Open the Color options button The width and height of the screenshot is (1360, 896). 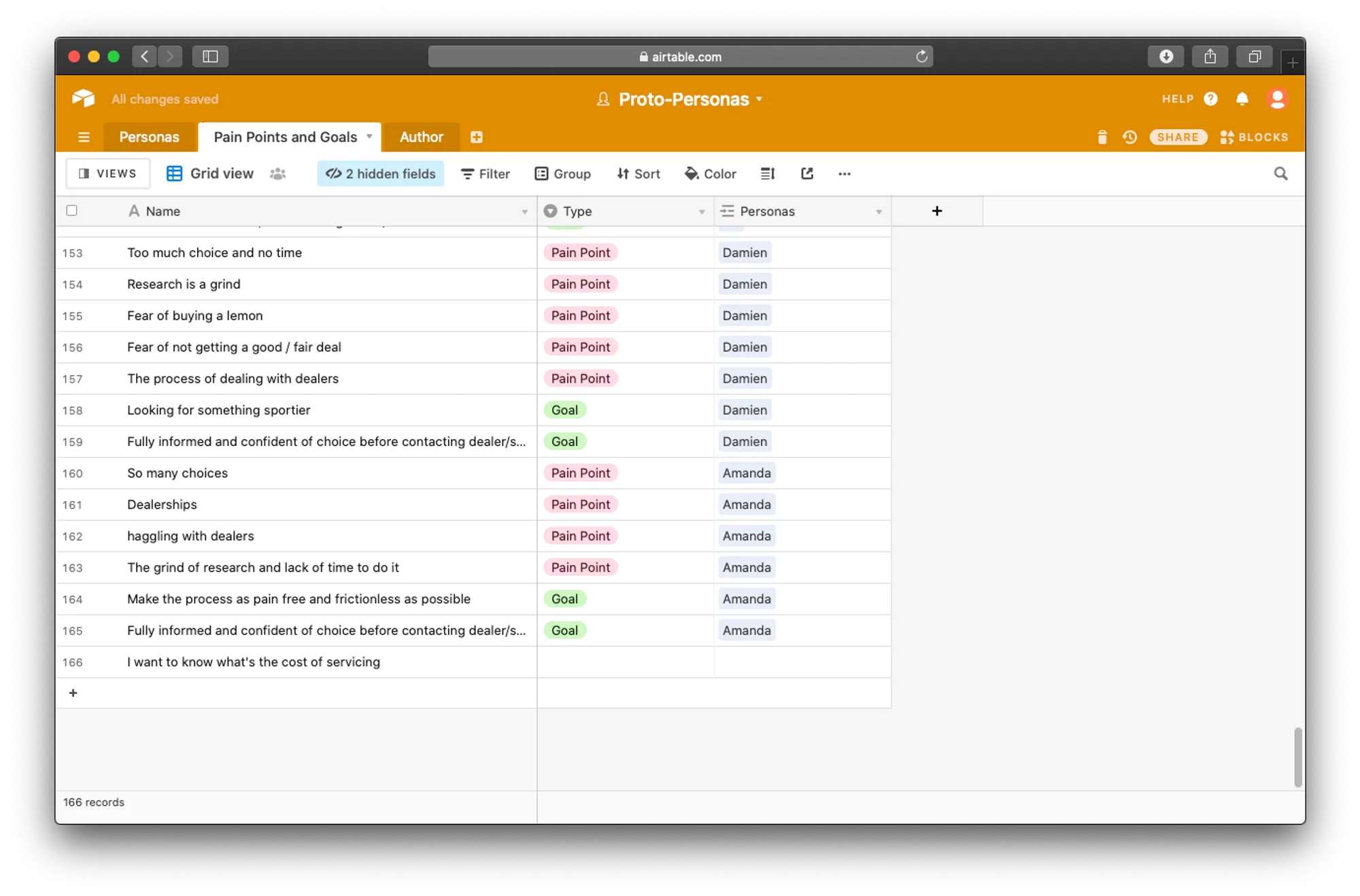coord(711,174)
